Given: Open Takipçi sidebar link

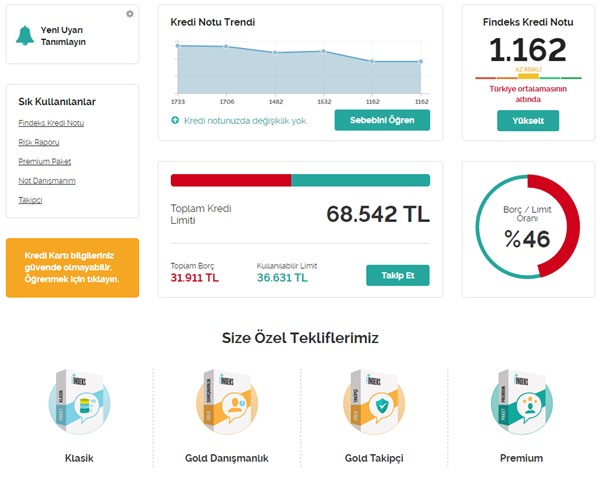Looking at the screenshot, I should tap(30, 200).
